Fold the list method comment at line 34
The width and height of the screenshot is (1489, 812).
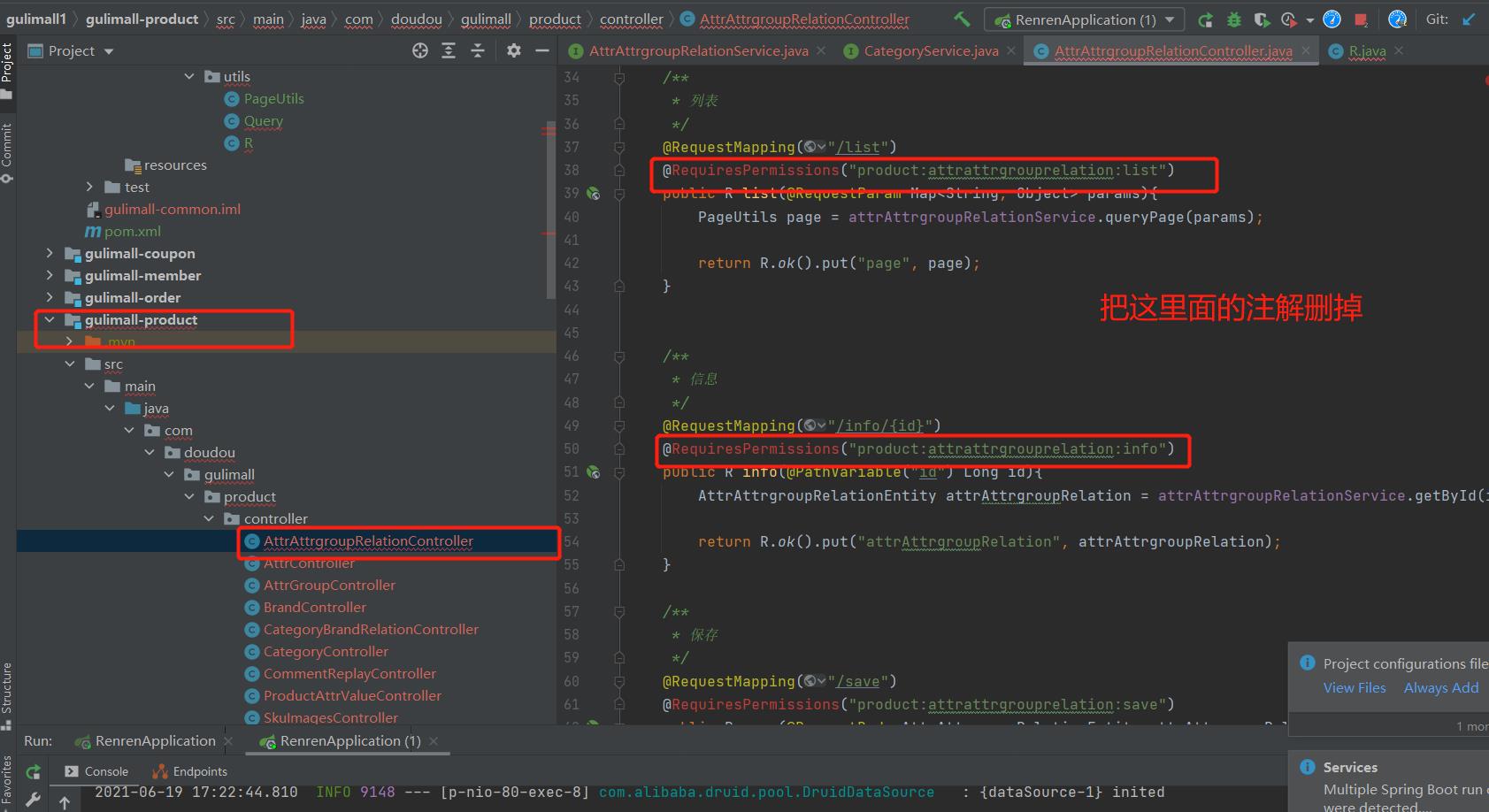coord(619,78)
